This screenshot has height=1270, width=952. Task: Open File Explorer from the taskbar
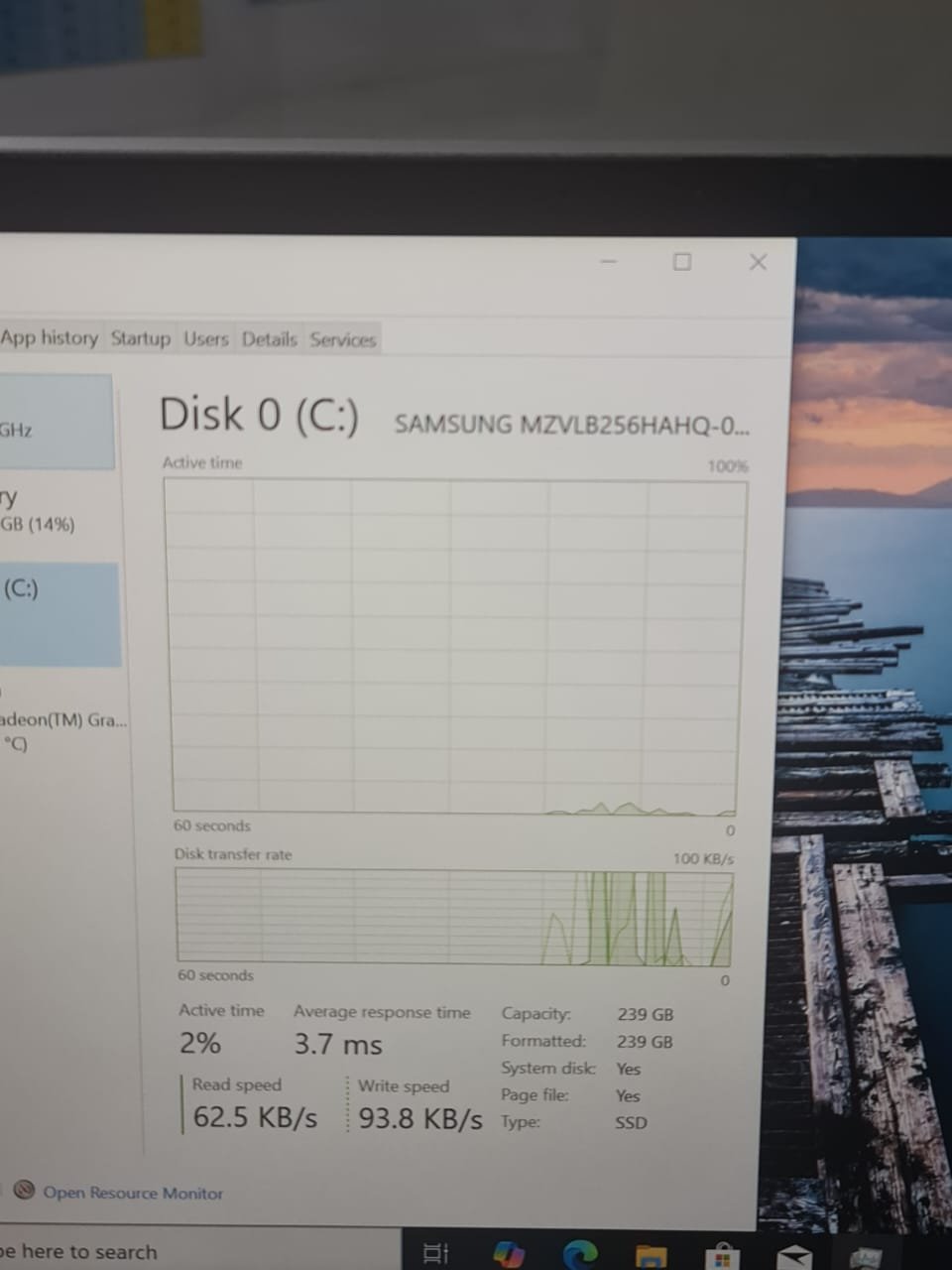[651, 1255]
